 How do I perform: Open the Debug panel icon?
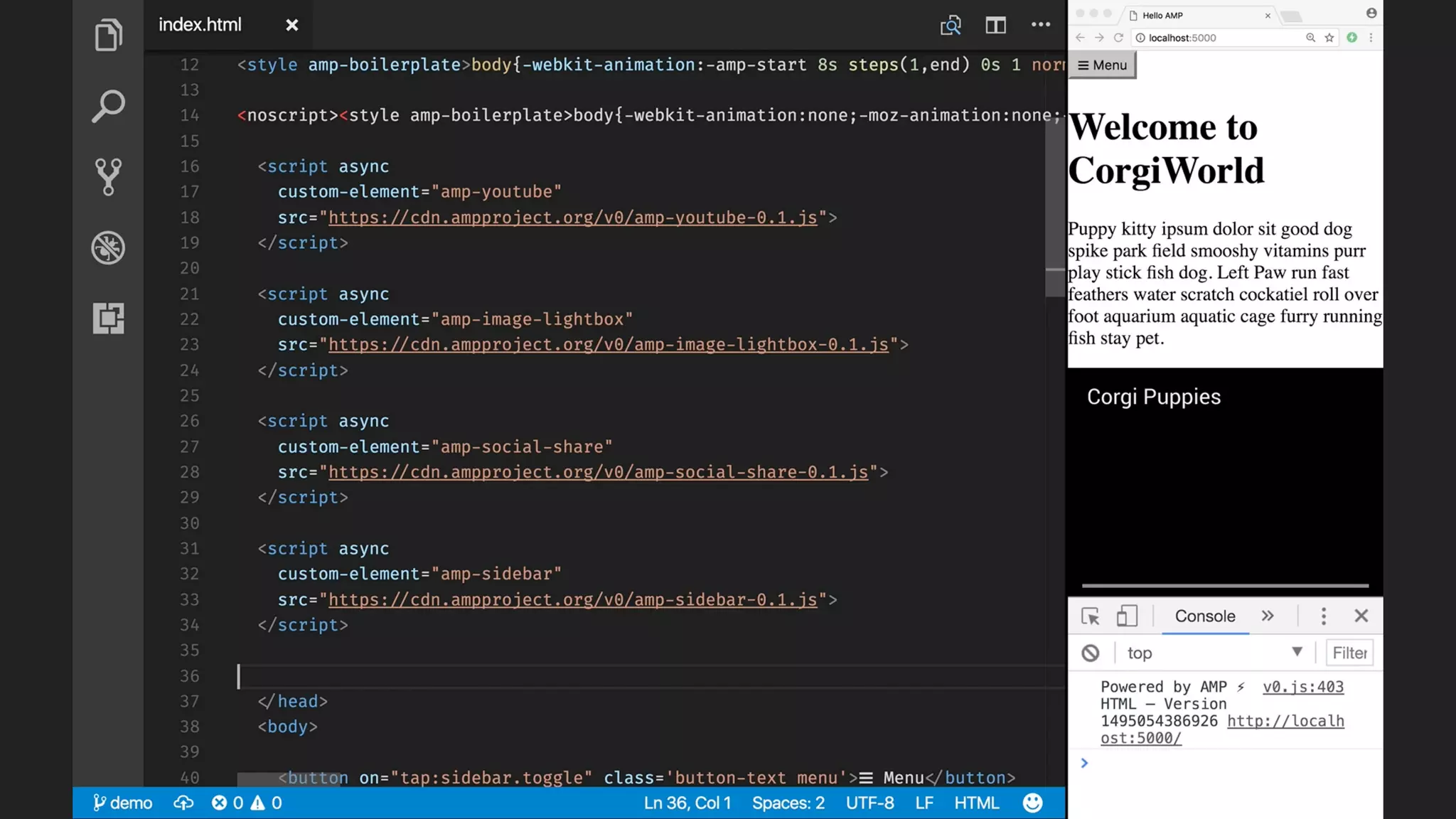[108, 247]
